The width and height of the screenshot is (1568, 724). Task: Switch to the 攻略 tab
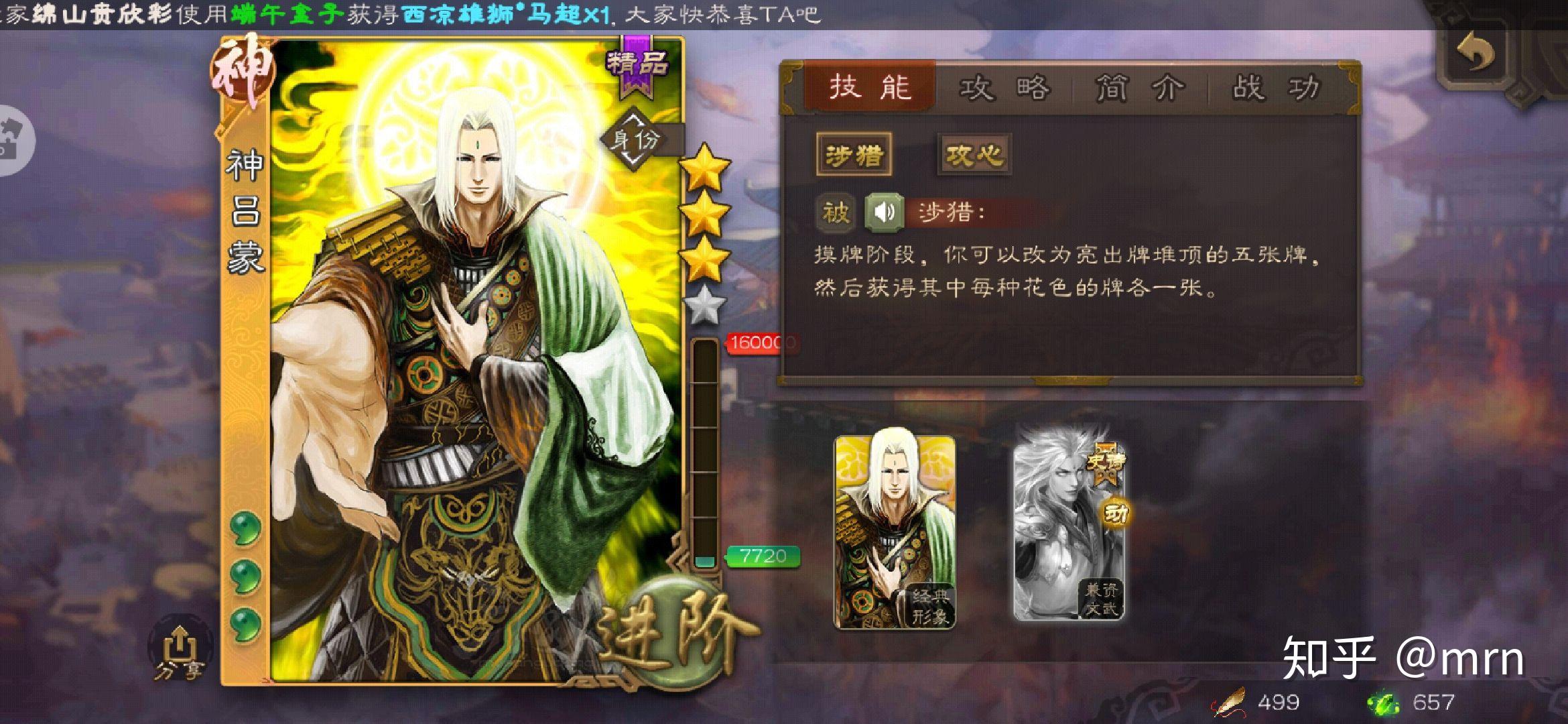click(1005, 88)
